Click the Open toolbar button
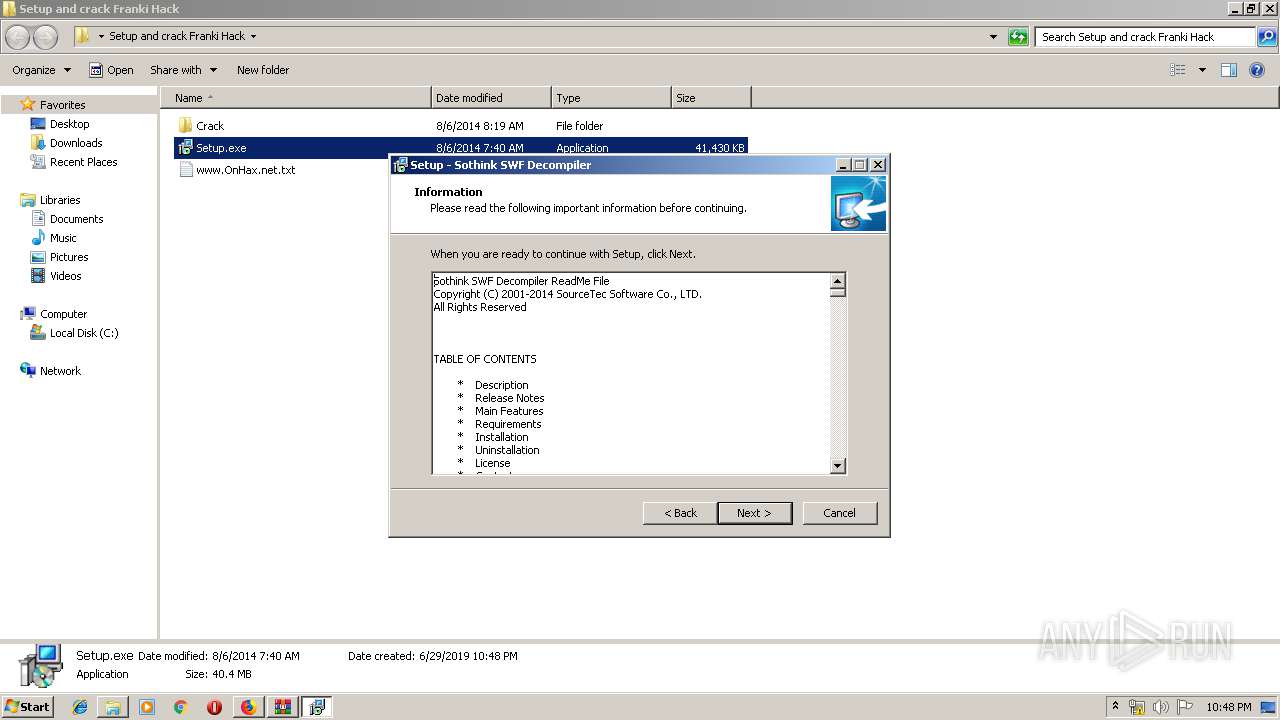Screen dimensions: 1280x720 [111, 70]
